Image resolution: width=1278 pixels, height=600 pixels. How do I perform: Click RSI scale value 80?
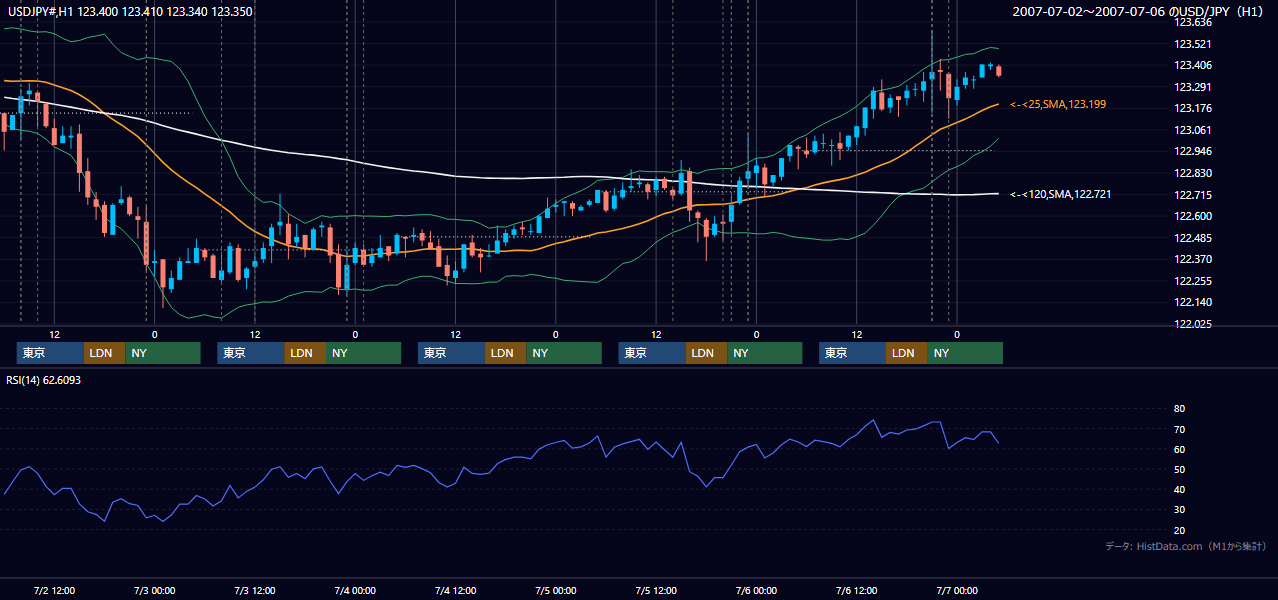pyautogui.click(x=1179, y=409)
